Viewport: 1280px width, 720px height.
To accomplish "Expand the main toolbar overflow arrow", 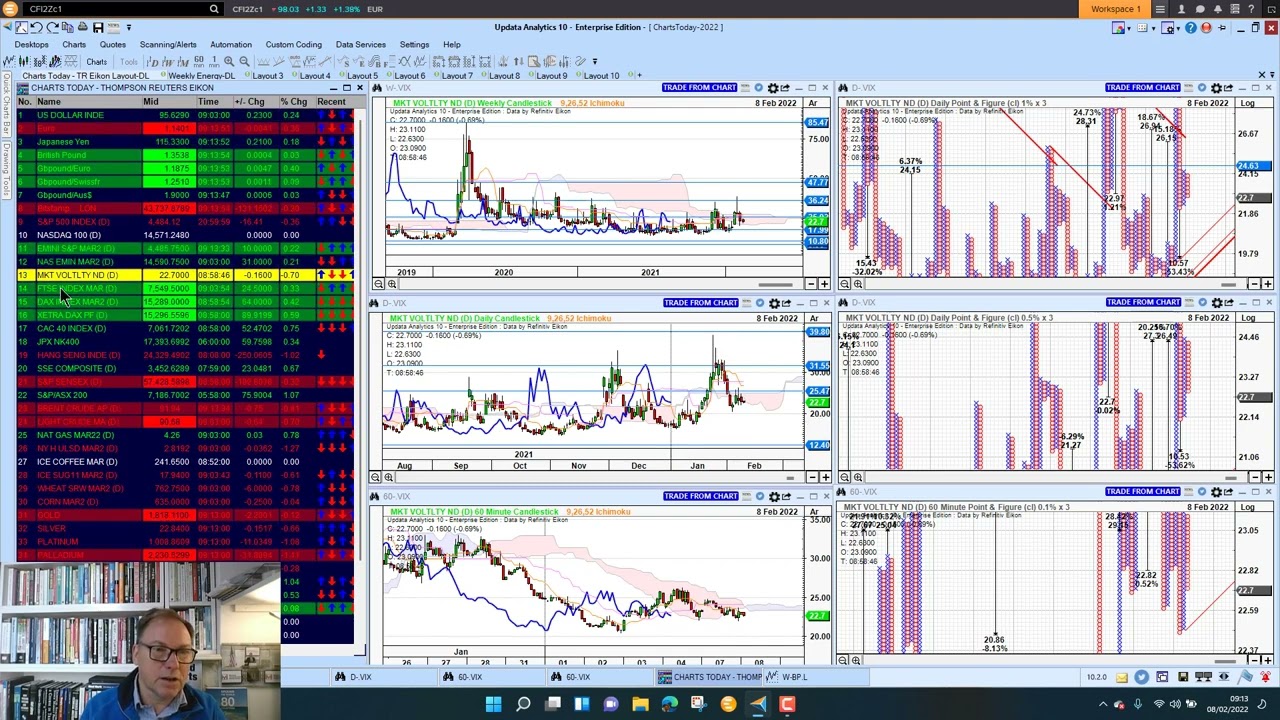I will 595,61.
